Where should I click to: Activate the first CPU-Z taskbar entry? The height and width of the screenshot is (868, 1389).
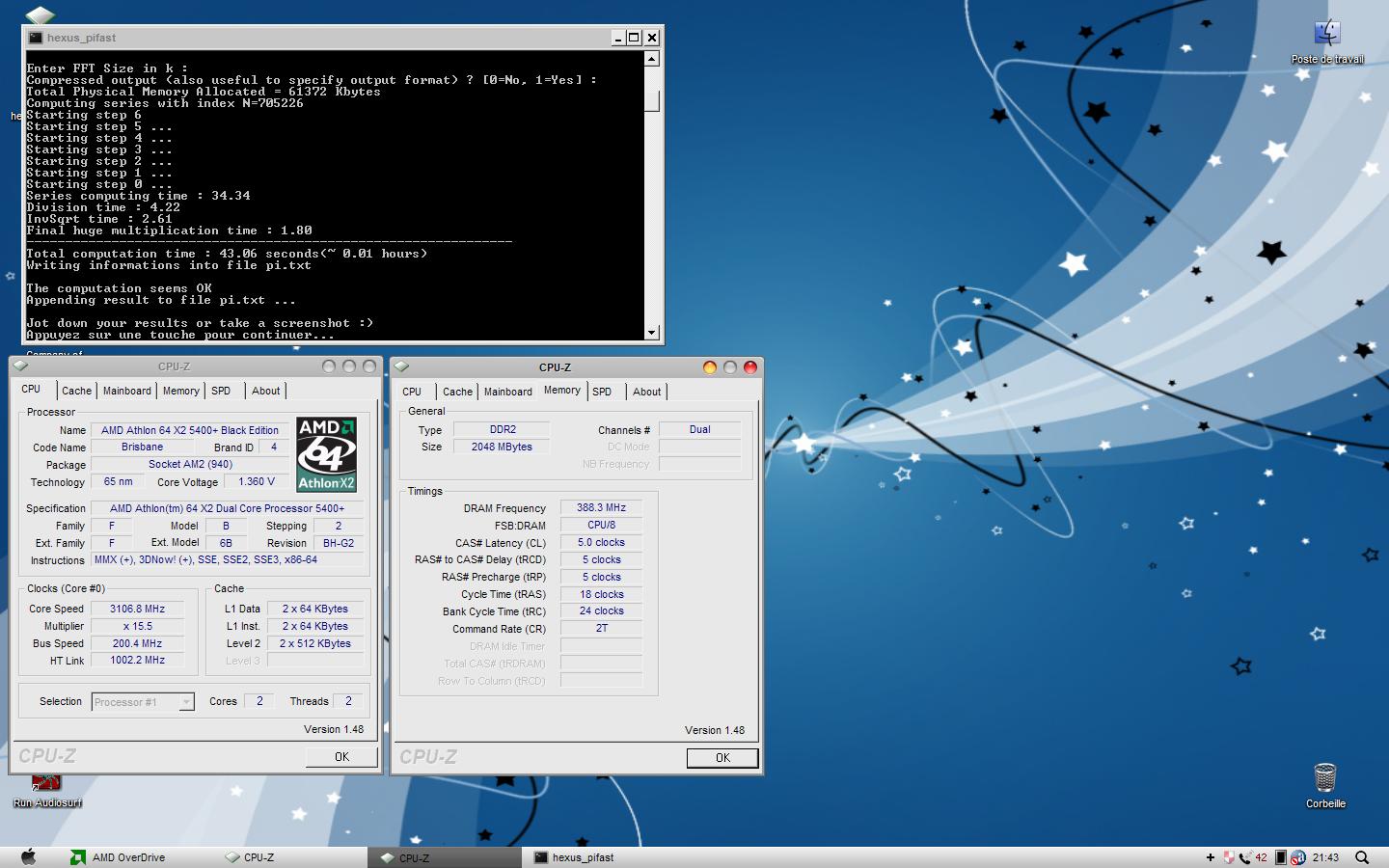point(250,857)
